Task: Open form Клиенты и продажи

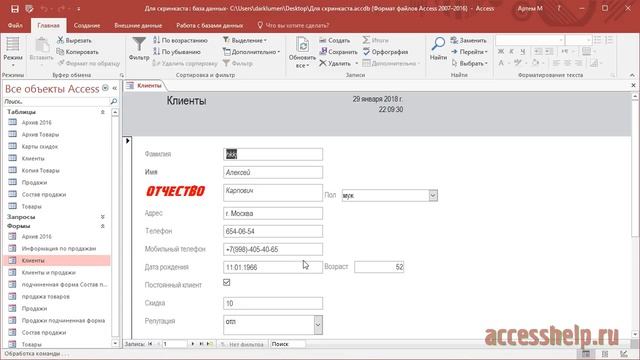Action: [48, 273]
